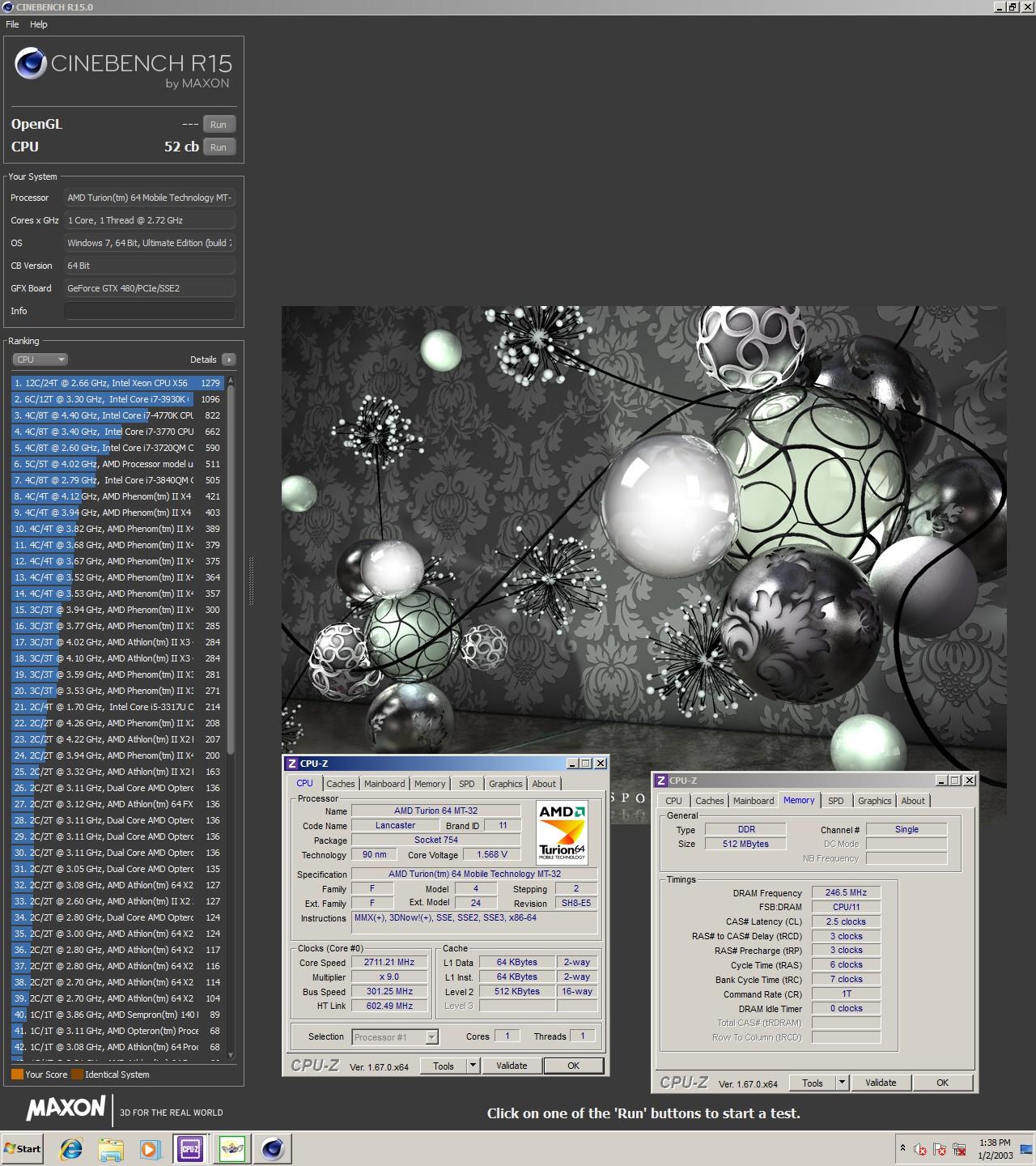Open Graphics tab in left CPU-Z
The height and width of the screenshot is (1166, 1036).
tap(506, 784)
